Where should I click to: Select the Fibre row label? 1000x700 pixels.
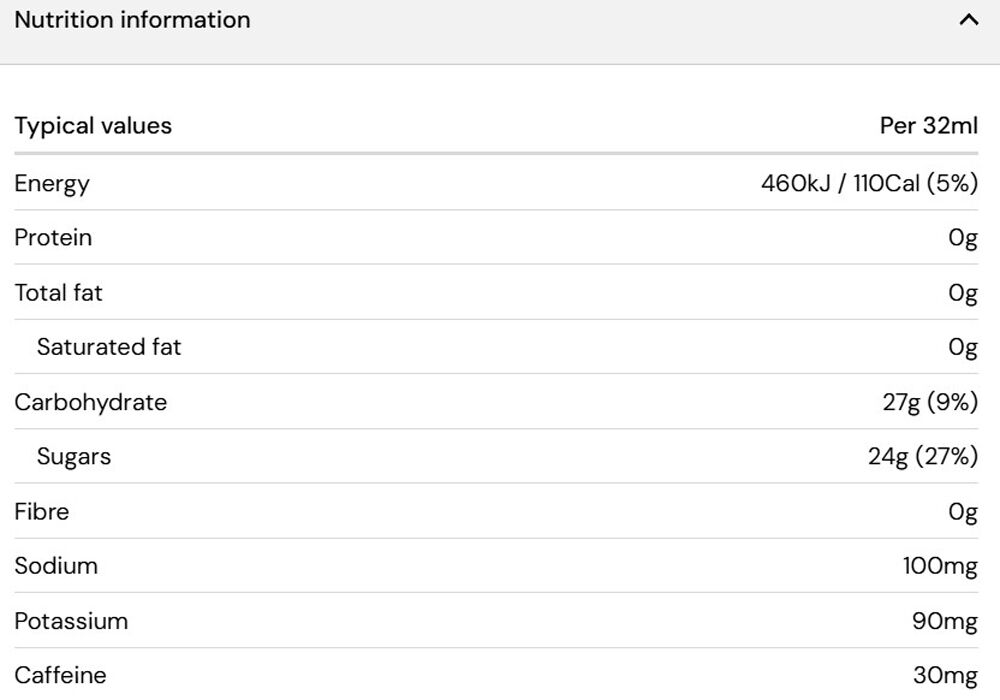(x=42, y=511)
